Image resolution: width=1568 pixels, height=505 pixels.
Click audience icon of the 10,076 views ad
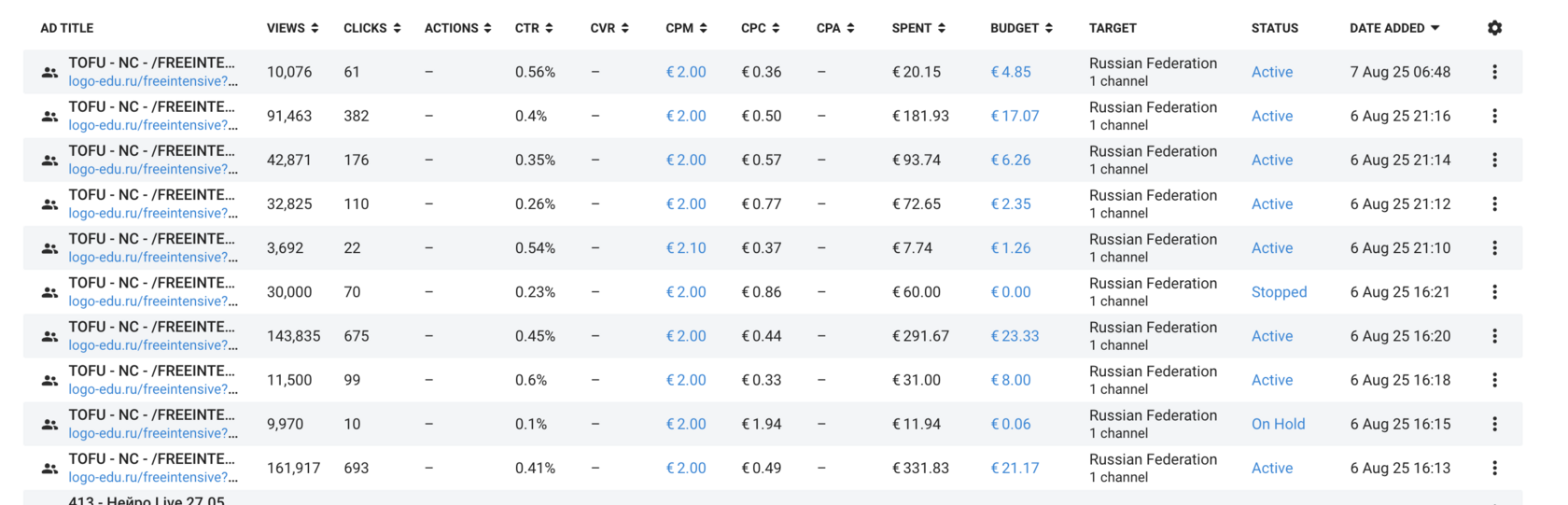click(x=49, y=72)
